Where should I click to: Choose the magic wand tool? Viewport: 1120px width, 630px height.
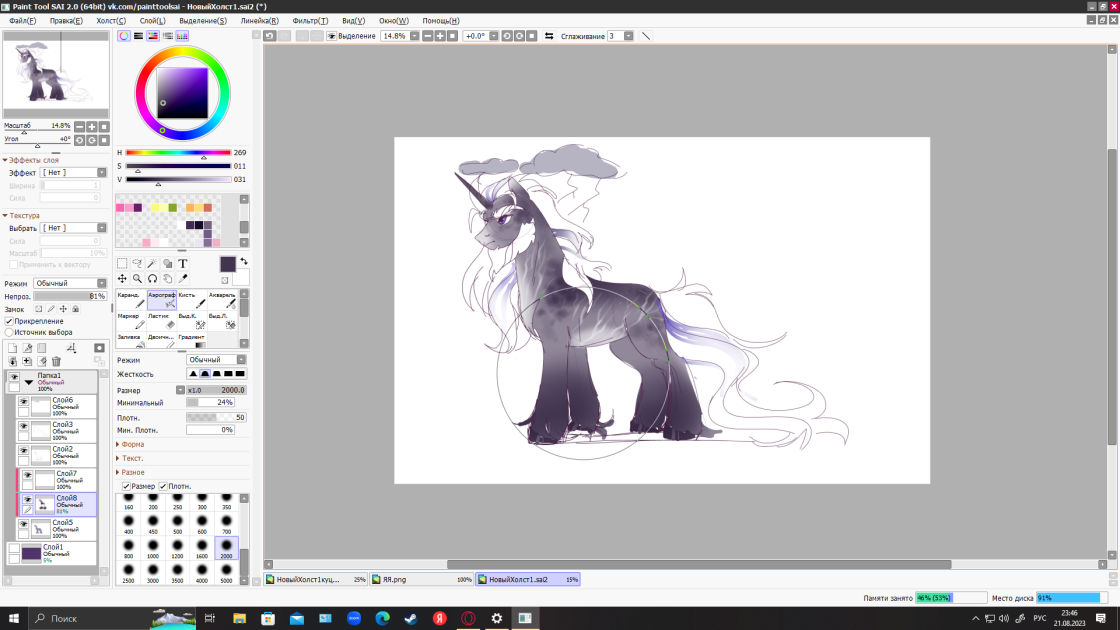coord(152,264)
